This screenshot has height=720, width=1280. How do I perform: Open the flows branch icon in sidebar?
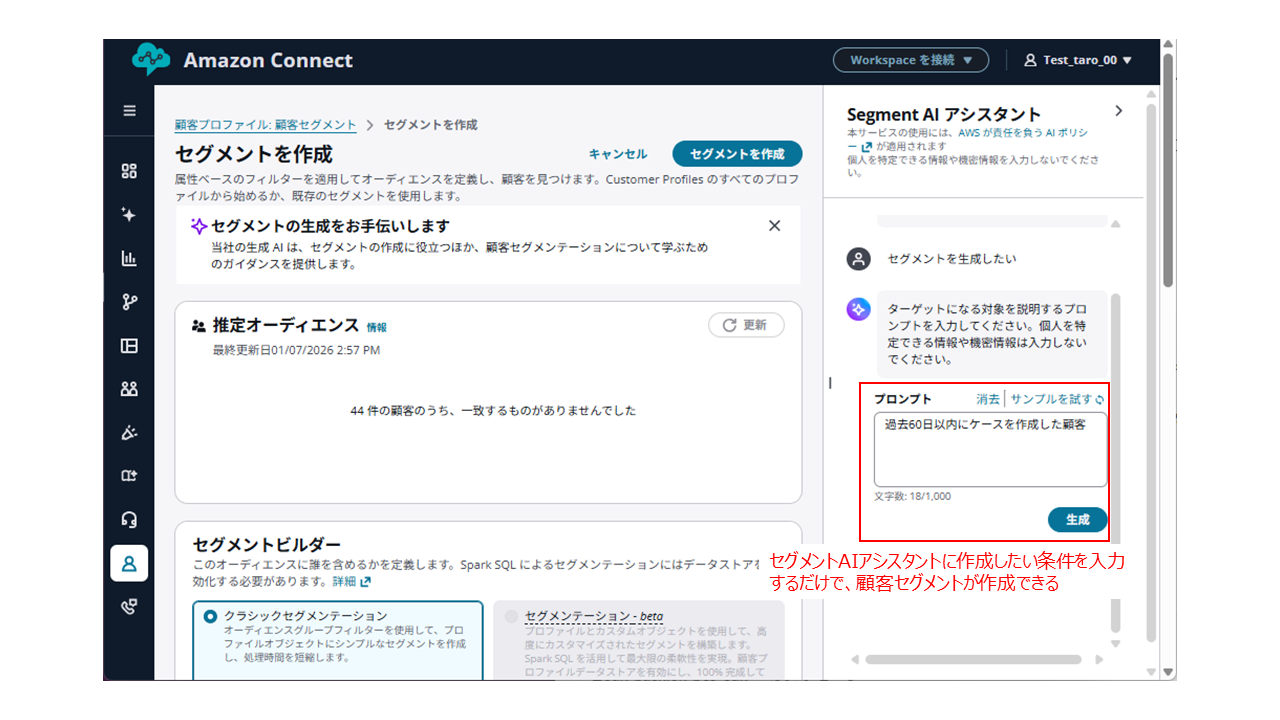129,302
